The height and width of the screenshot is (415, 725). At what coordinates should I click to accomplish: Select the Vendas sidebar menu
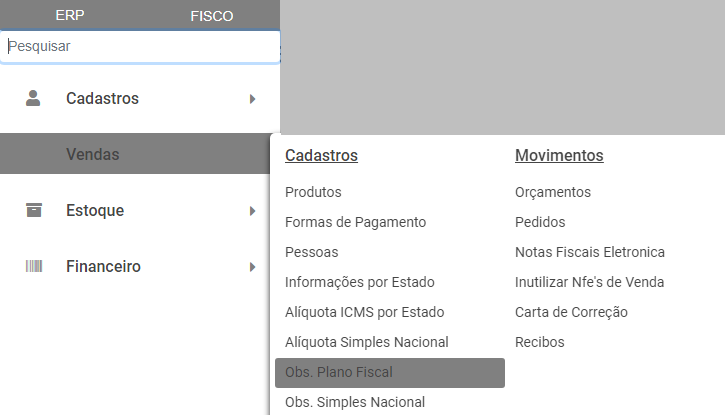coord(93,154)
